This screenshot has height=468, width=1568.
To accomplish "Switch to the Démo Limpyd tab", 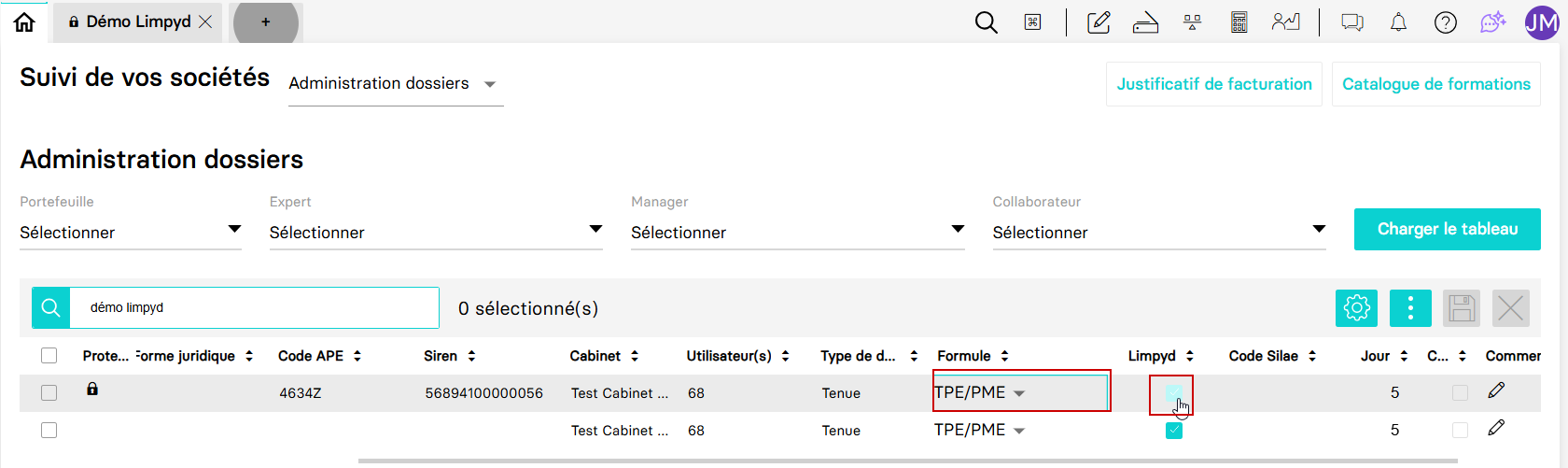I will tap(139, 21).
